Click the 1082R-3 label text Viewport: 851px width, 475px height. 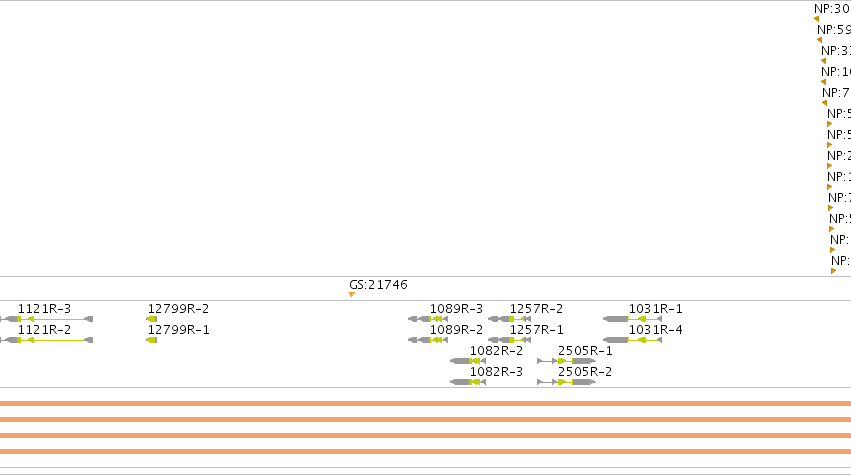coord(496,372)
